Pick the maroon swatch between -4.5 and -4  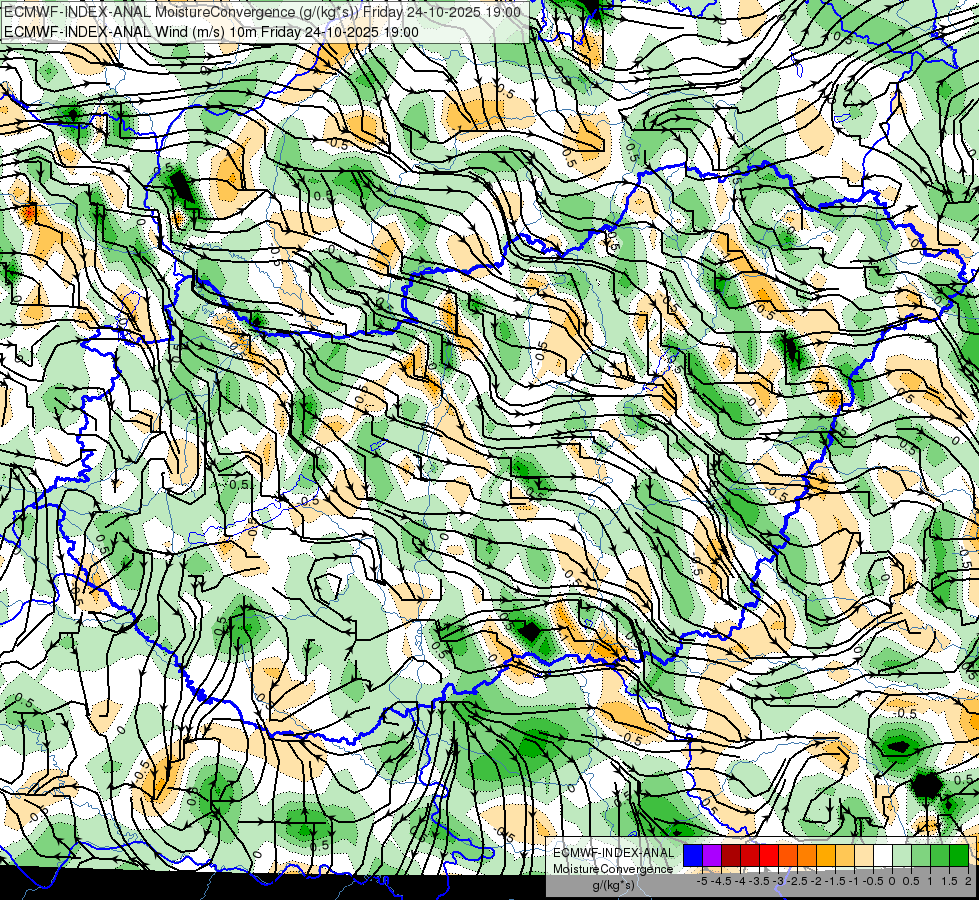[x=731, y=855]
